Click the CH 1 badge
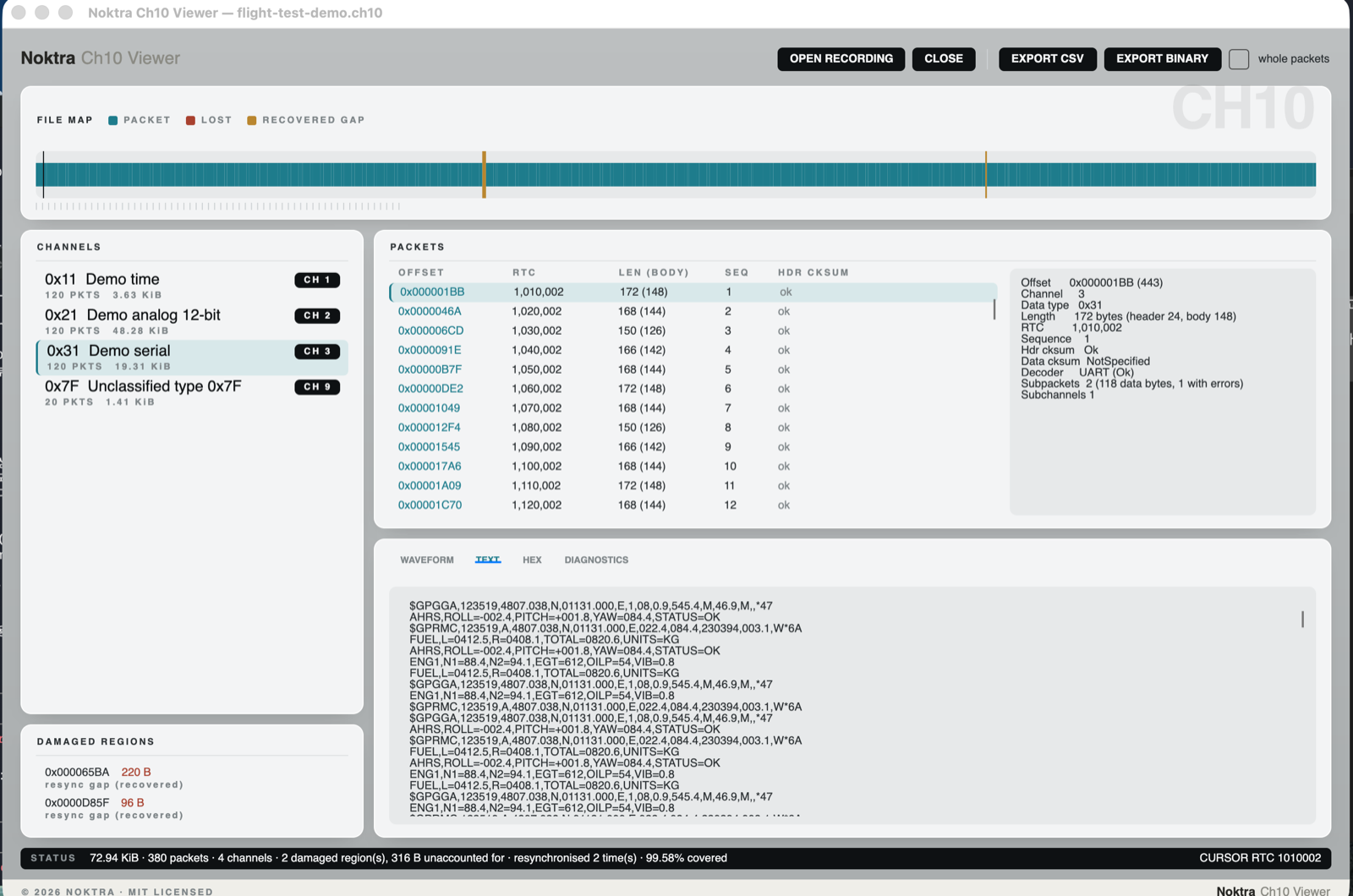 [x=317, y=280]
